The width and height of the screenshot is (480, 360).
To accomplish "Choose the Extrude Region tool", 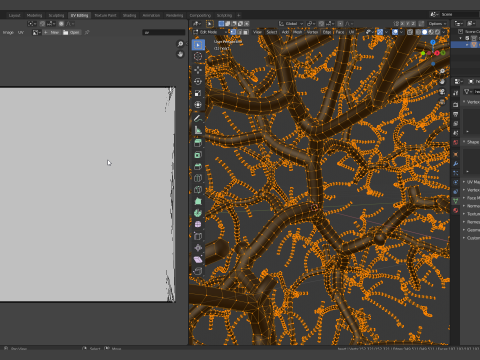I will point(198,143).
